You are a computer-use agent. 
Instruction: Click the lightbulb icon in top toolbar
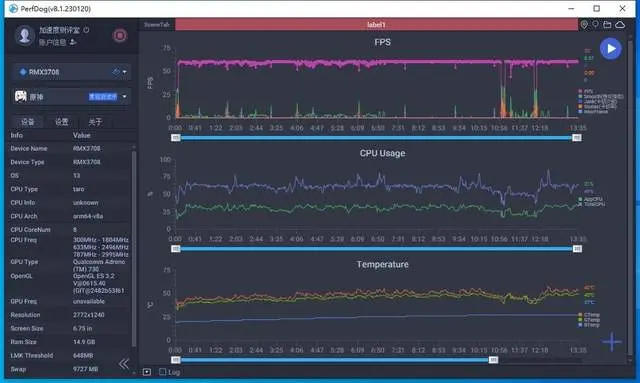(x=596, y=24)
